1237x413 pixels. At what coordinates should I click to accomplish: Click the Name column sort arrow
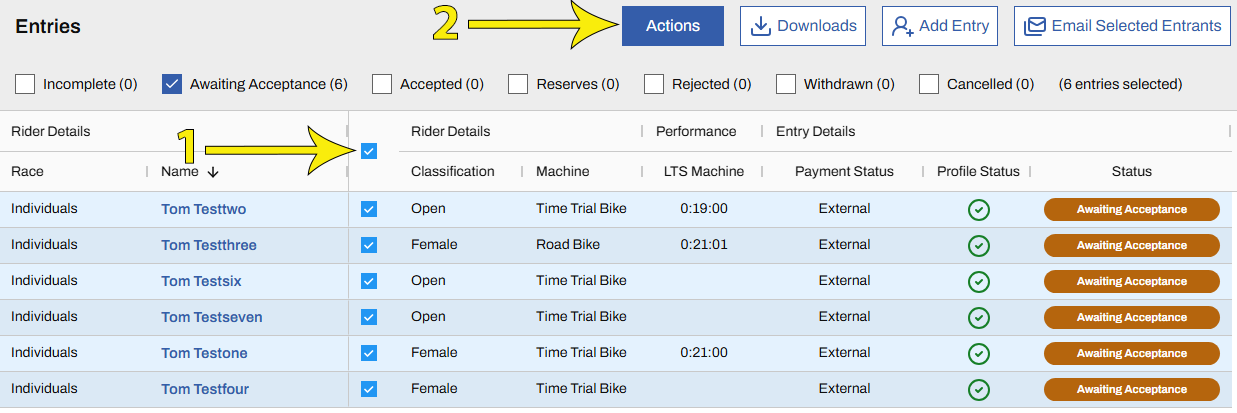(213, 172)
